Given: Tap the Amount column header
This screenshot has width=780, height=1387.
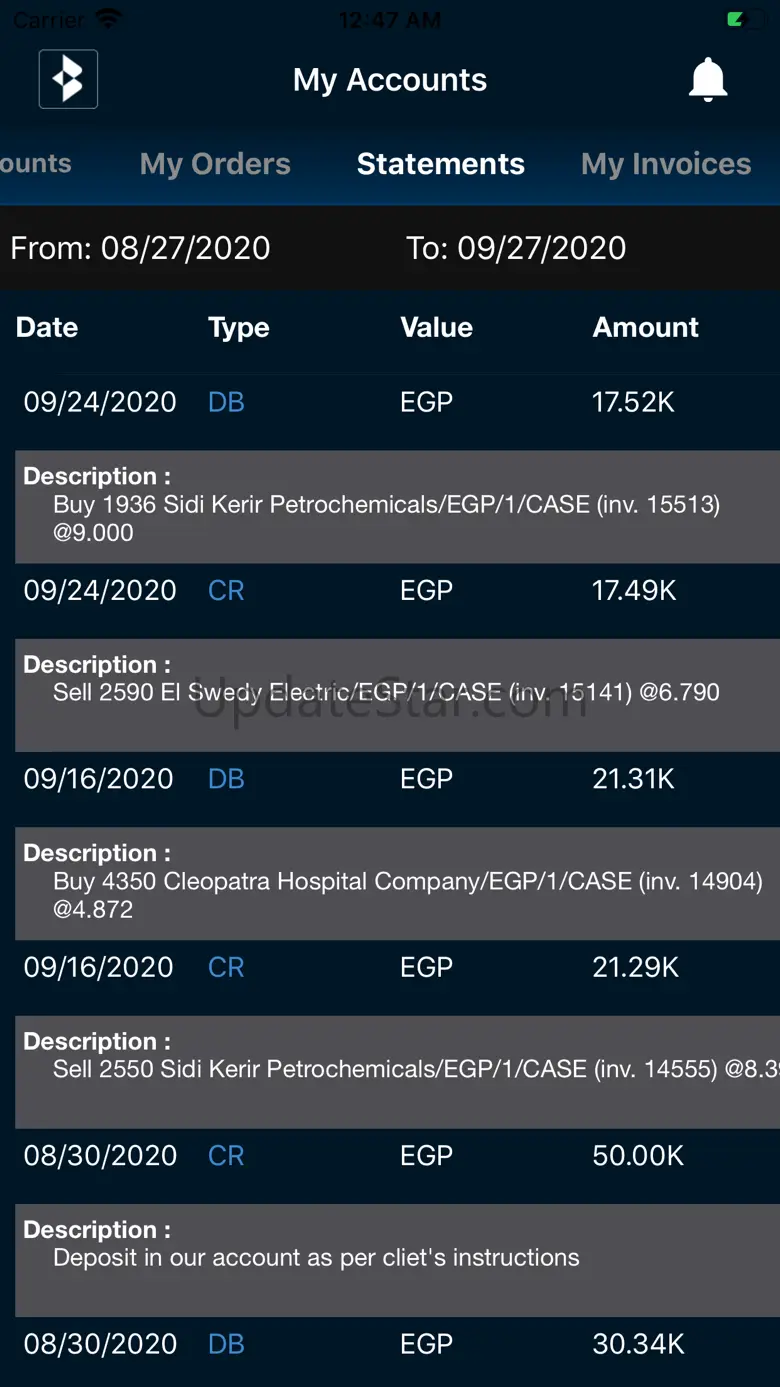Looking at the screenshot, I should coord(645,327).
